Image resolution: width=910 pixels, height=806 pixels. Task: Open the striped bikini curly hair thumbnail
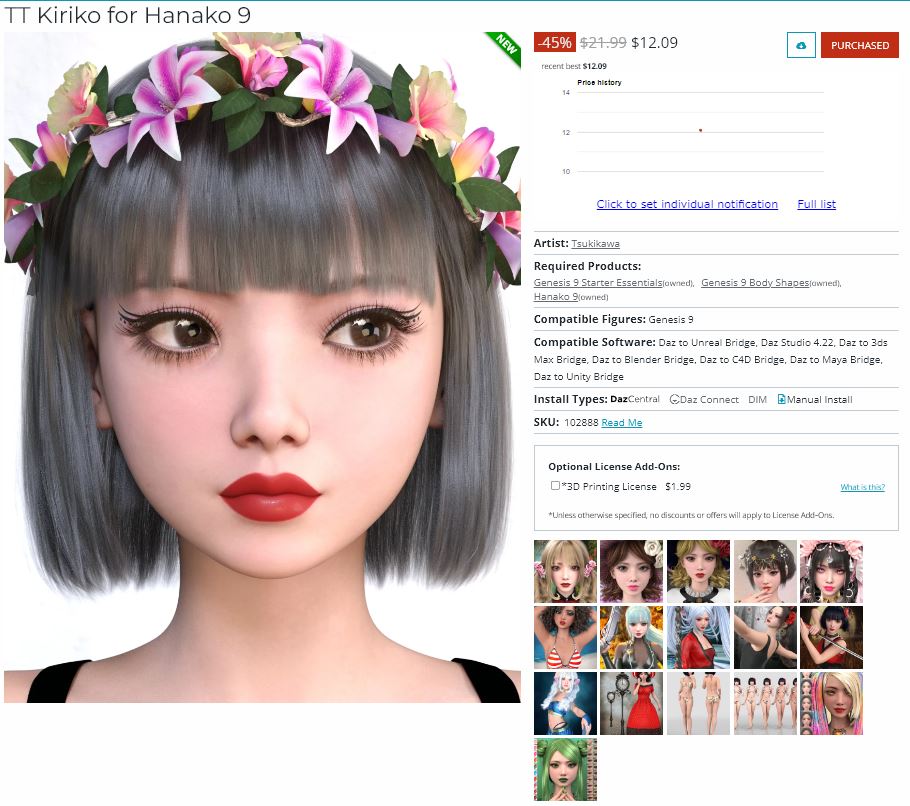click(565, 637)
